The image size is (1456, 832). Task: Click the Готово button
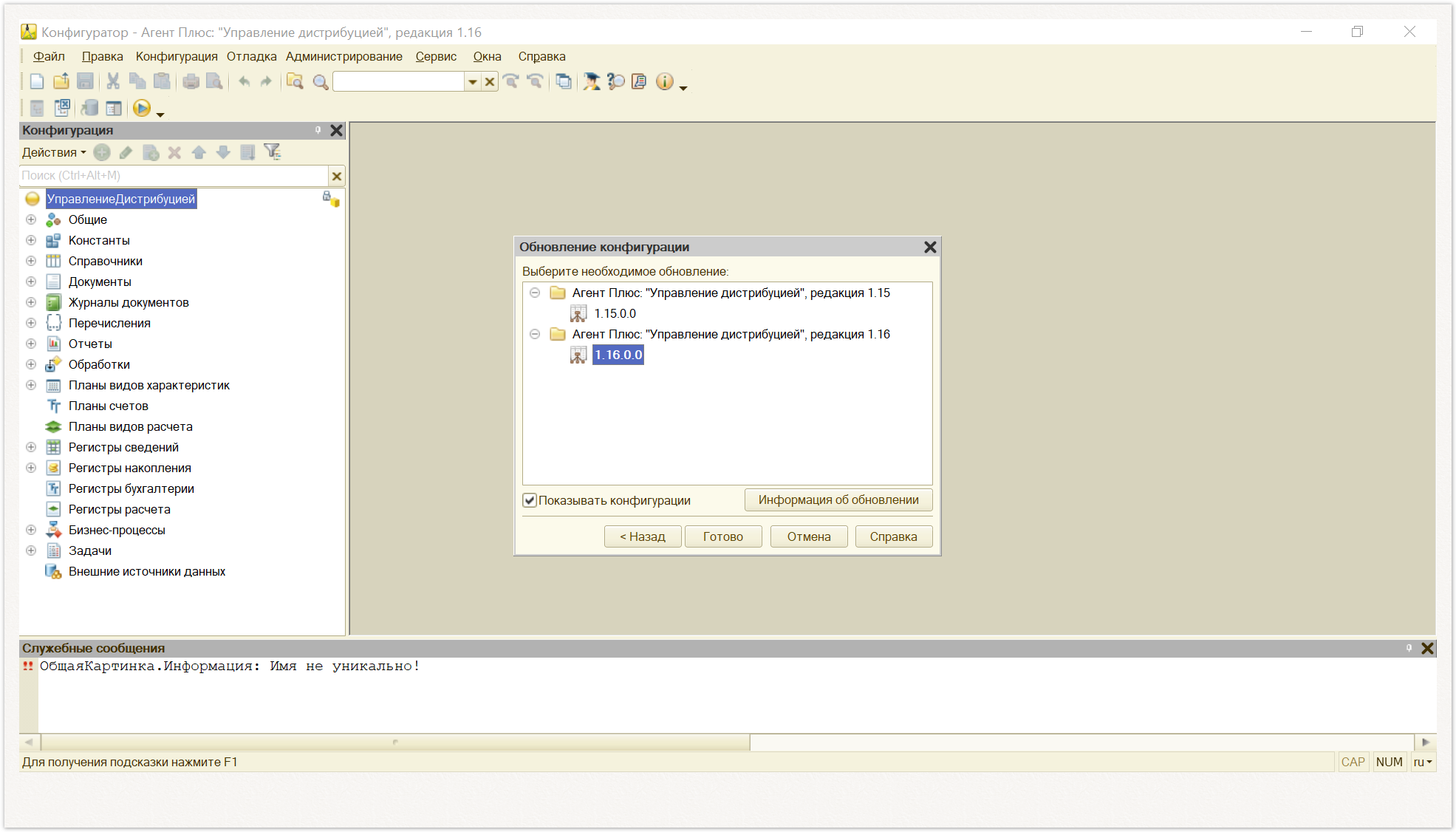(x=723, y=536)
